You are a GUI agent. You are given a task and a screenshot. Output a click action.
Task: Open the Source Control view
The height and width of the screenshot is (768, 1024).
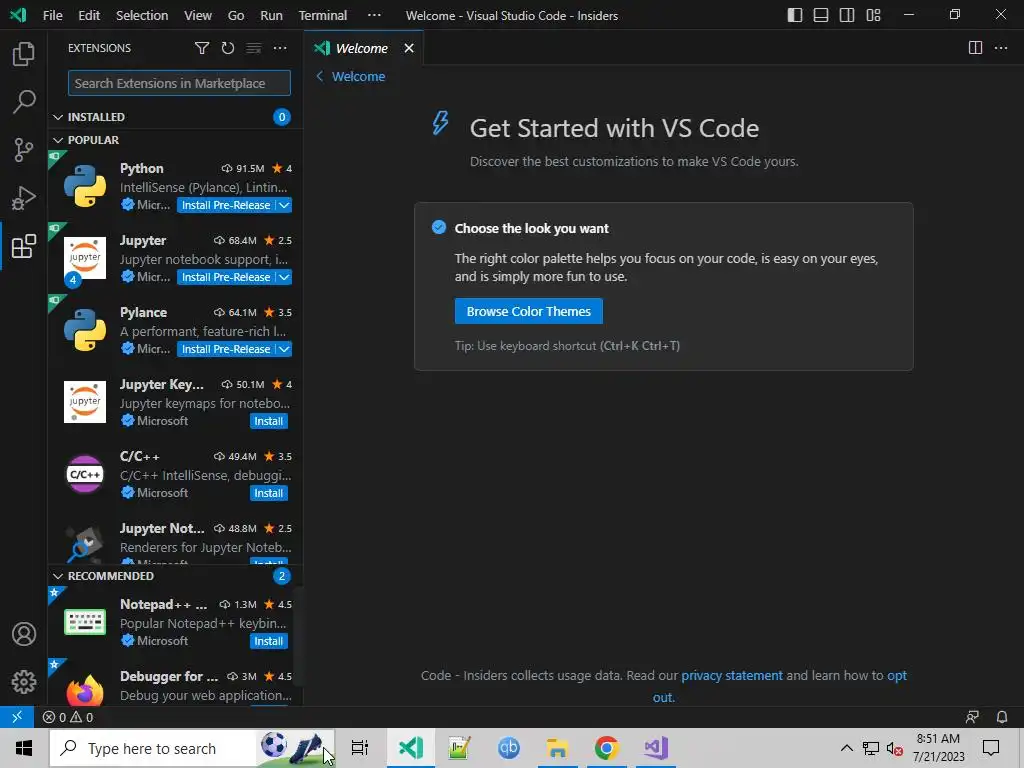click(x=24, y=150)
